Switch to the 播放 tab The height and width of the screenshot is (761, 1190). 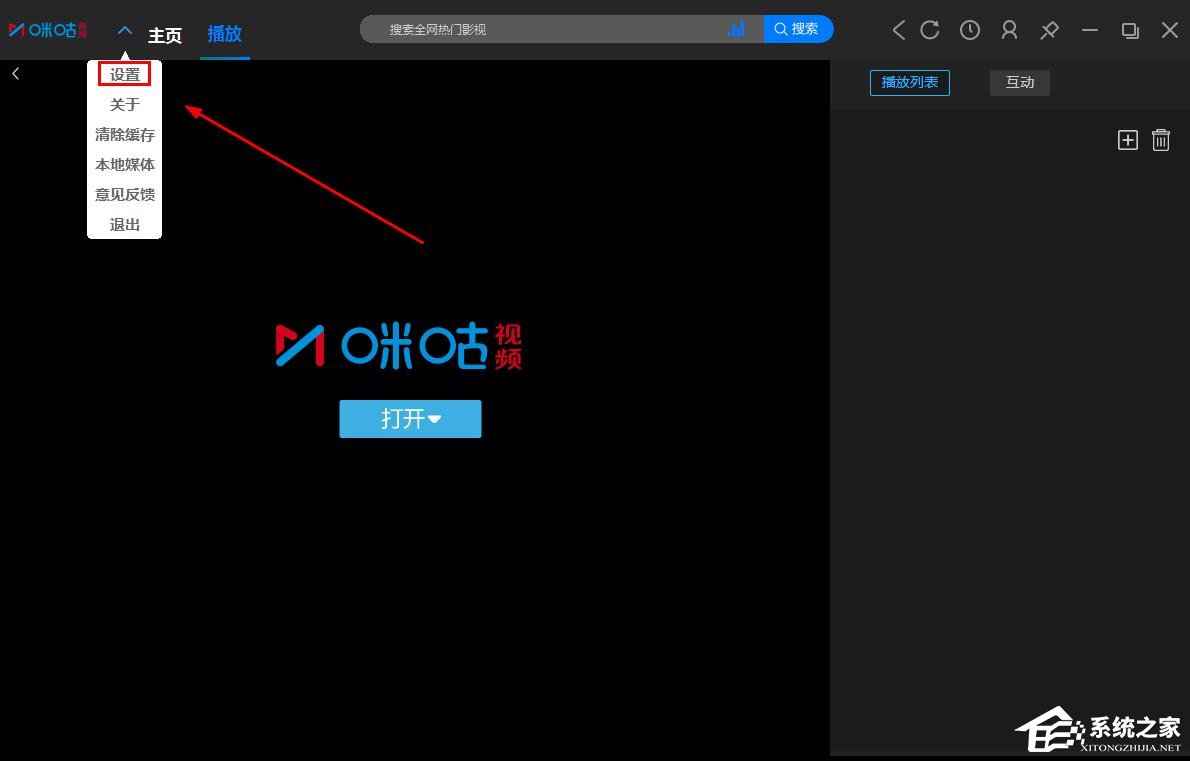tap(225, 34)
